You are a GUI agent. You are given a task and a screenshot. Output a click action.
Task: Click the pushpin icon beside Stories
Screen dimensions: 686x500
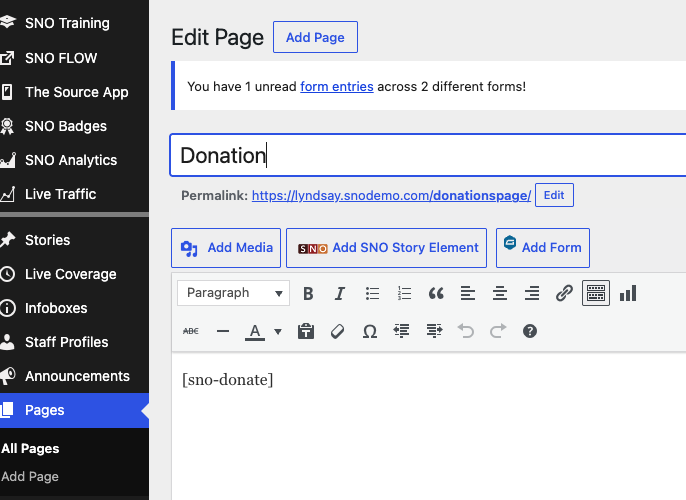(x=7, y=239)
